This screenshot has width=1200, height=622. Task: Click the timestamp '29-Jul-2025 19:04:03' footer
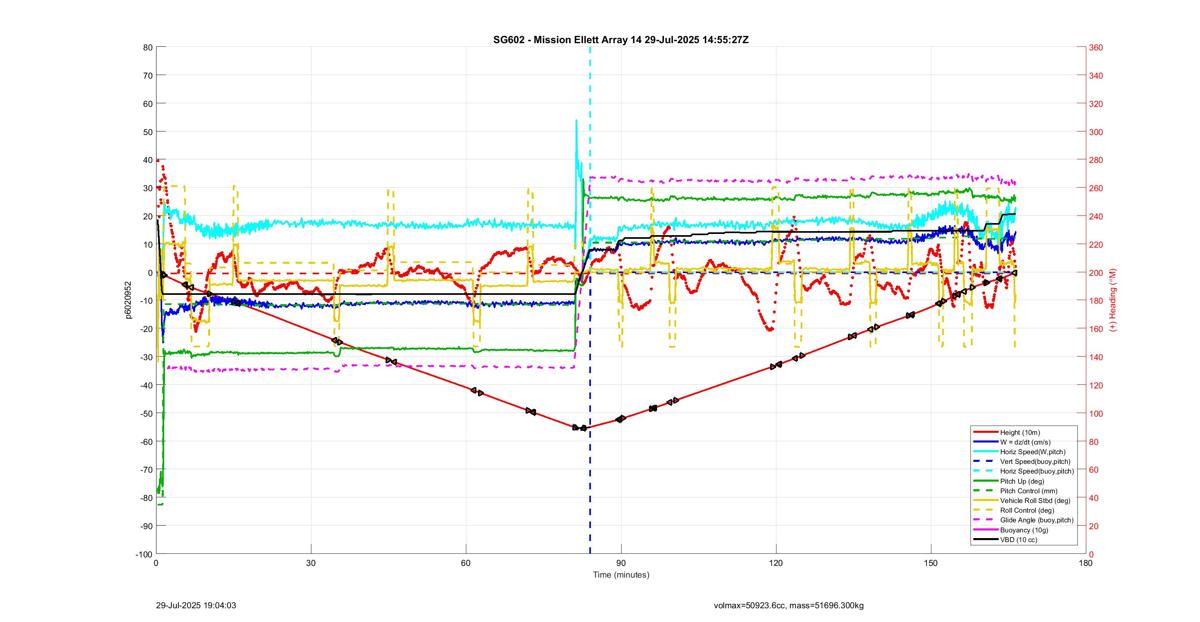pos(196,605)
